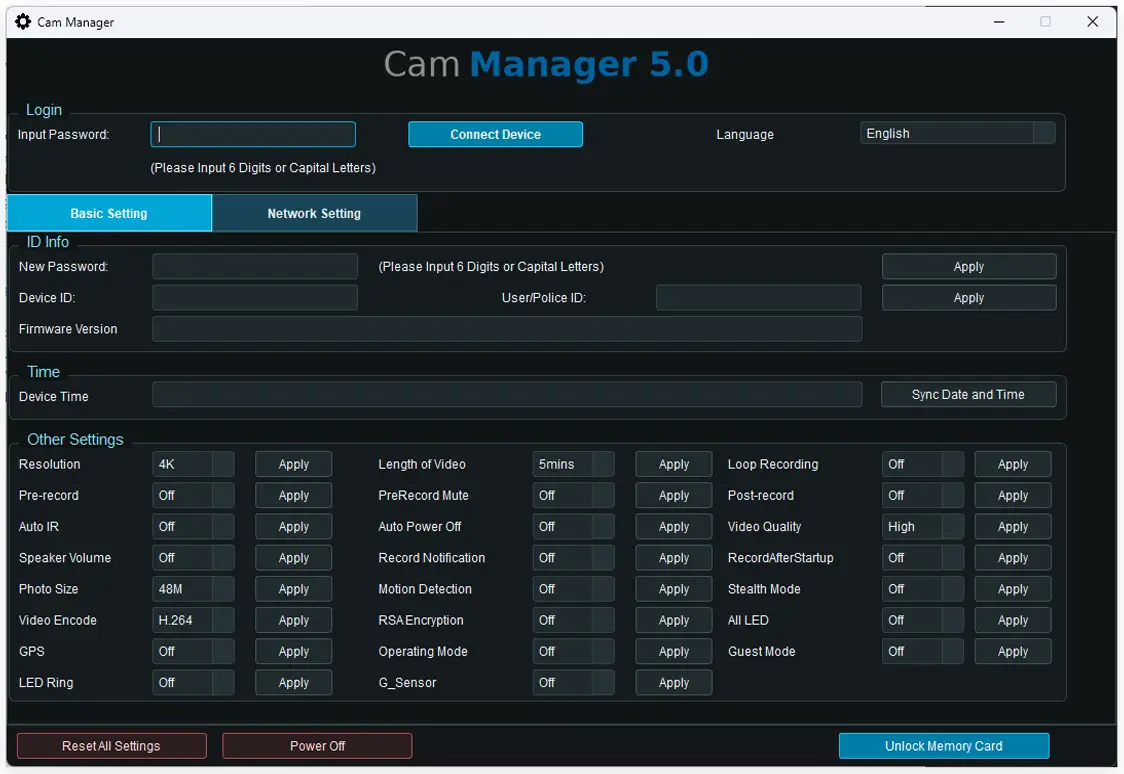Click the Power Off button
Screen dimensions: 1124x774
pyautogui.click(x=318, y=745)
